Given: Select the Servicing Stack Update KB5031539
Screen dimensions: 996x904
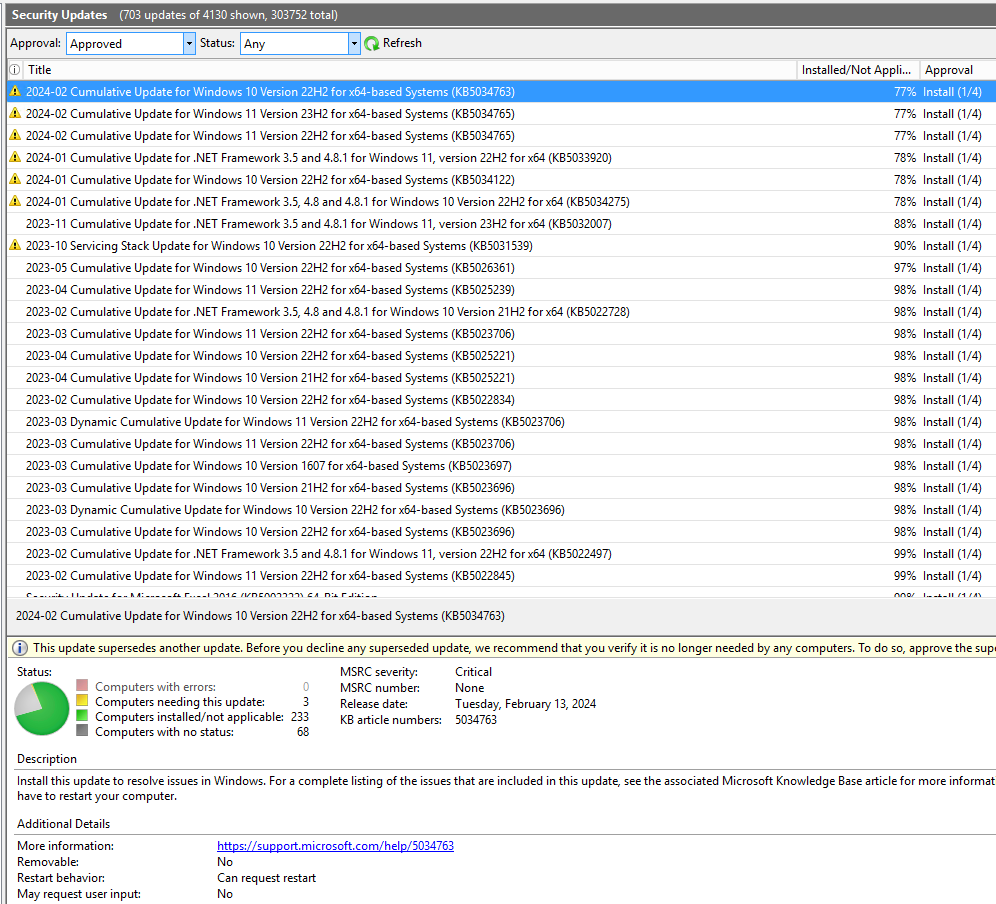Looking at the screenshot, I should (501, 246).
